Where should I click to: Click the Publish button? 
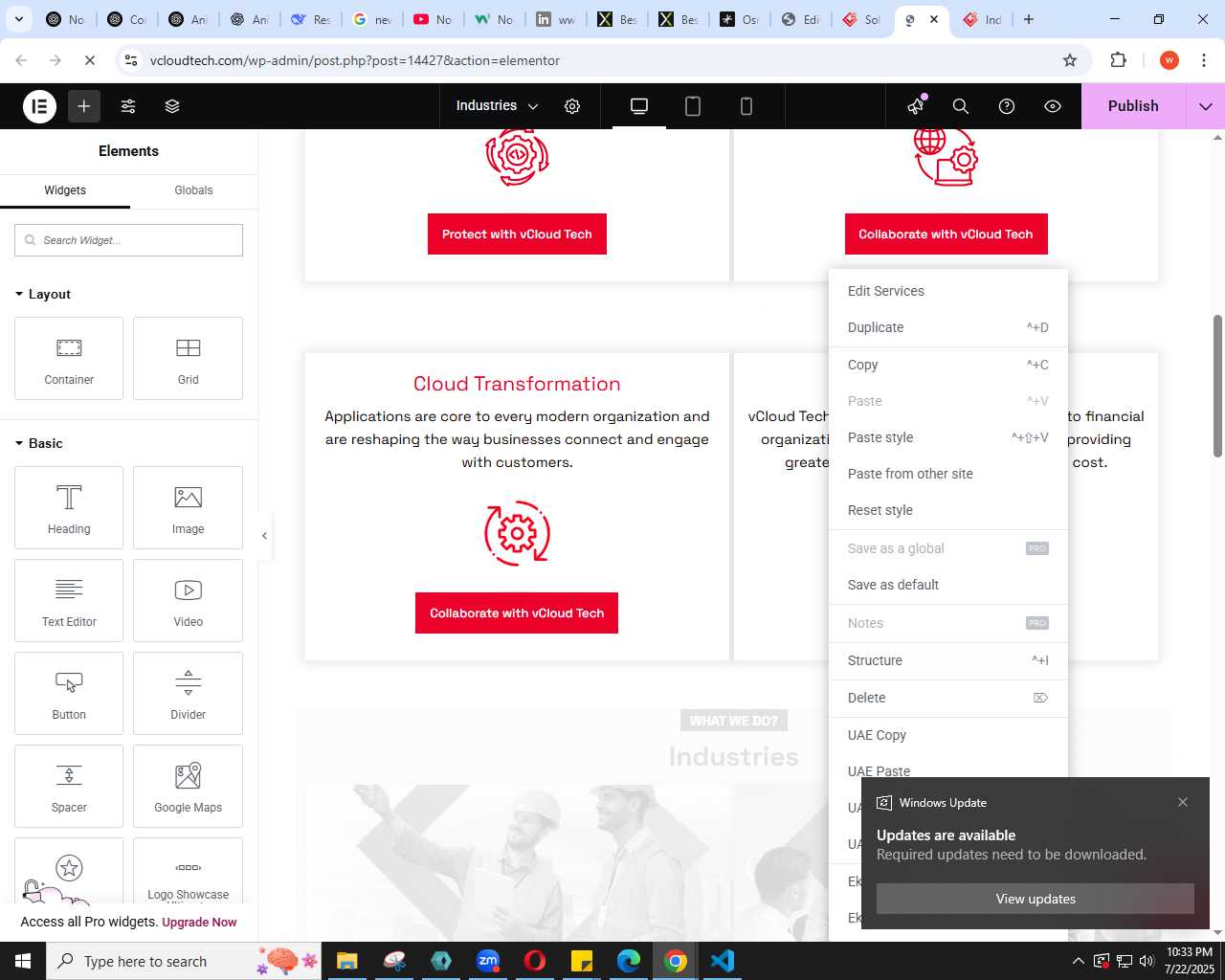[x=1133, y=106]
